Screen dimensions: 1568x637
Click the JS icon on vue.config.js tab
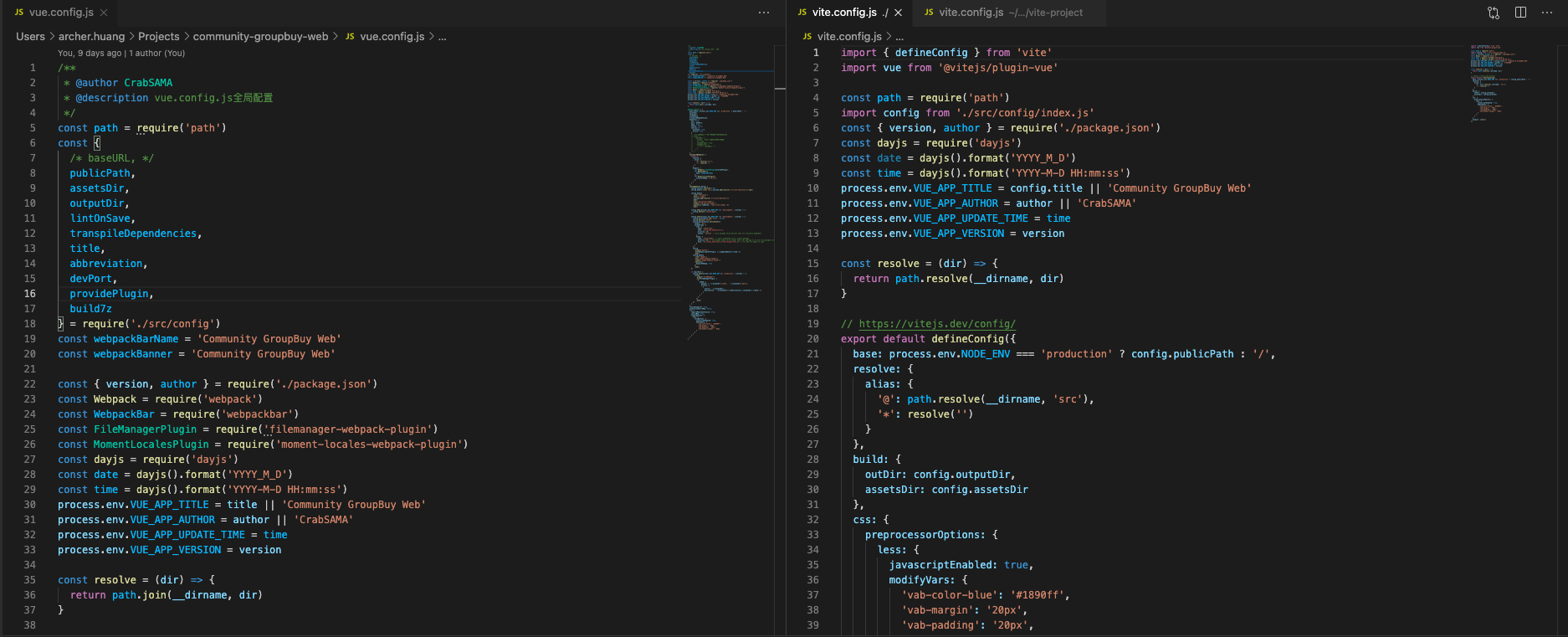18,13
